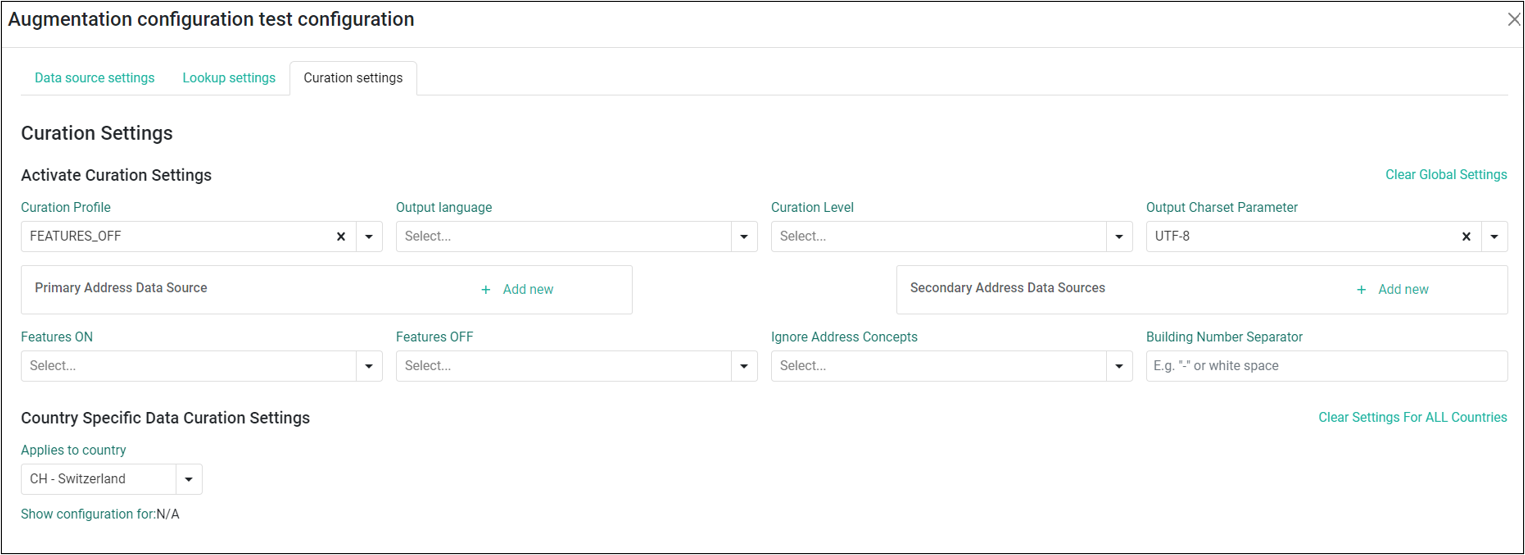Click the plus icon for Secondary Address Data Sources

click(x=1361, y=290)
